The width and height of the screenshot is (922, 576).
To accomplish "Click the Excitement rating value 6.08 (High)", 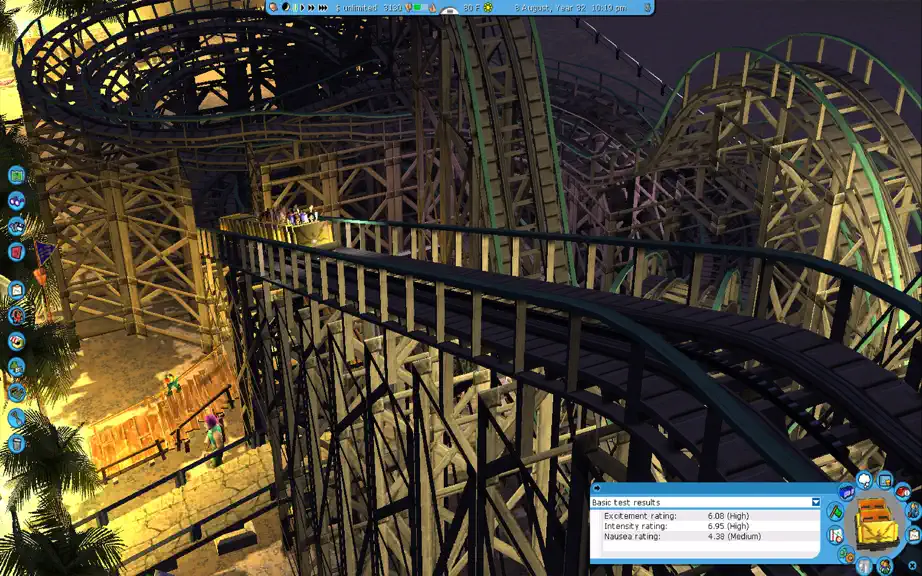I will 728,516.
